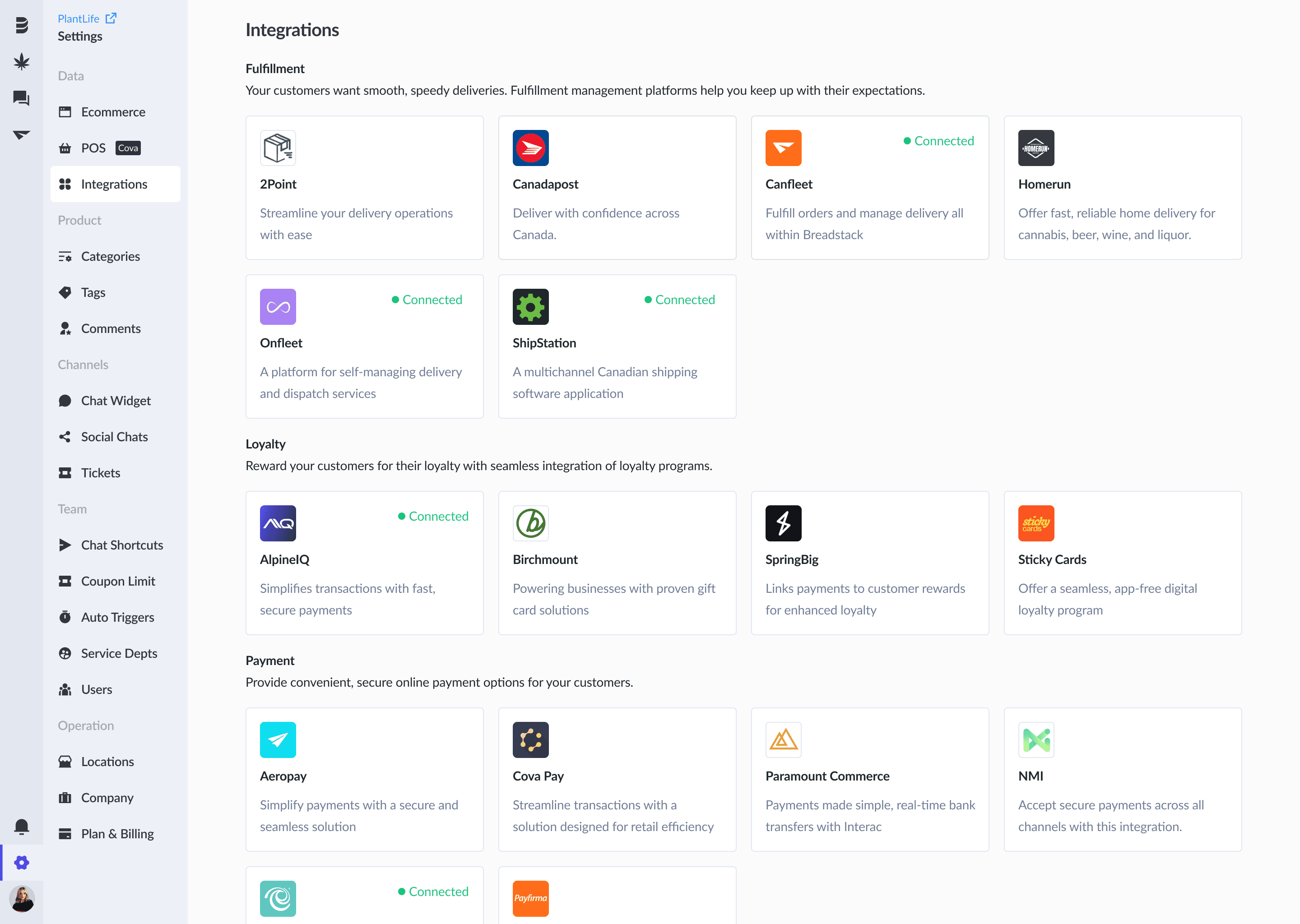Image resolution: width=1300 pixels, height=924 pixels.
Task: Click the cannabis leaf icon in left rail
Action: tap(22, 61)
